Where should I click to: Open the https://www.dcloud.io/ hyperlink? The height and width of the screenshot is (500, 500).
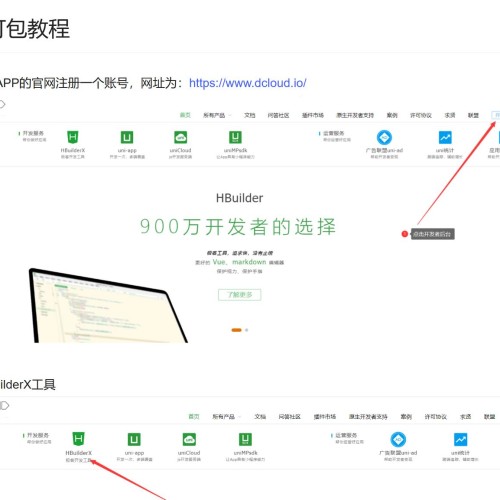point(247,83)
